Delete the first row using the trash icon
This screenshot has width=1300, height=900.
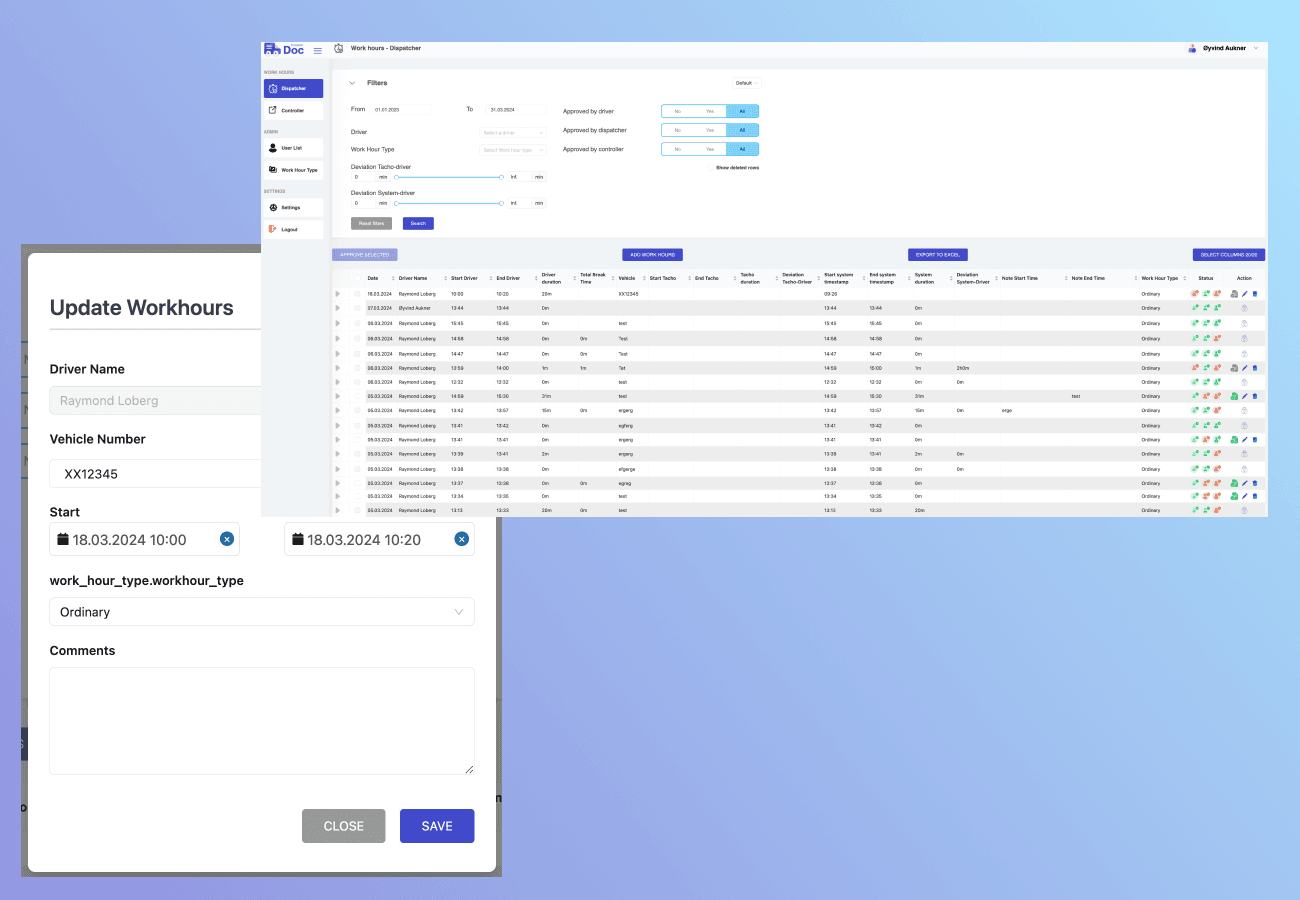click(1255, 294)
